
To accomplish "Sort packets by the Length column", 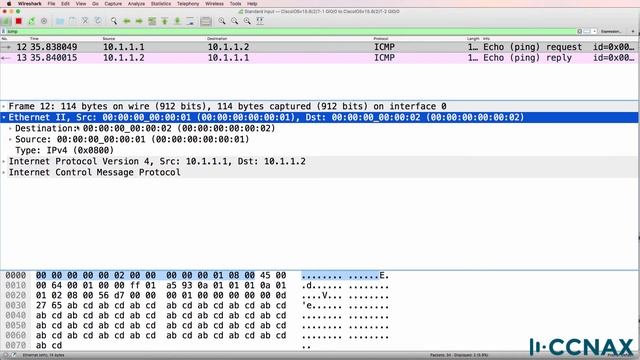I will point(473,38).
